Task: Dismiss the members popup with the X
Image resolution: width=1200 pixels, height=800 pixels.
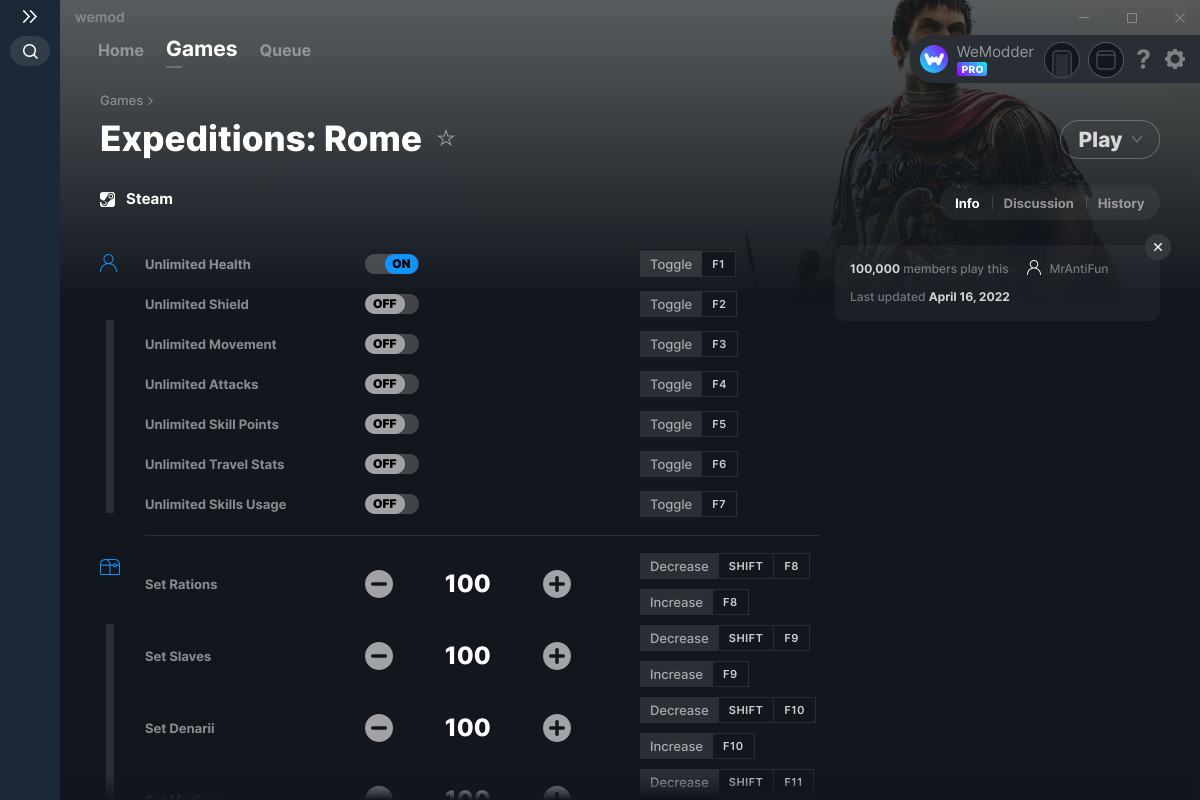Action: 1157,247
